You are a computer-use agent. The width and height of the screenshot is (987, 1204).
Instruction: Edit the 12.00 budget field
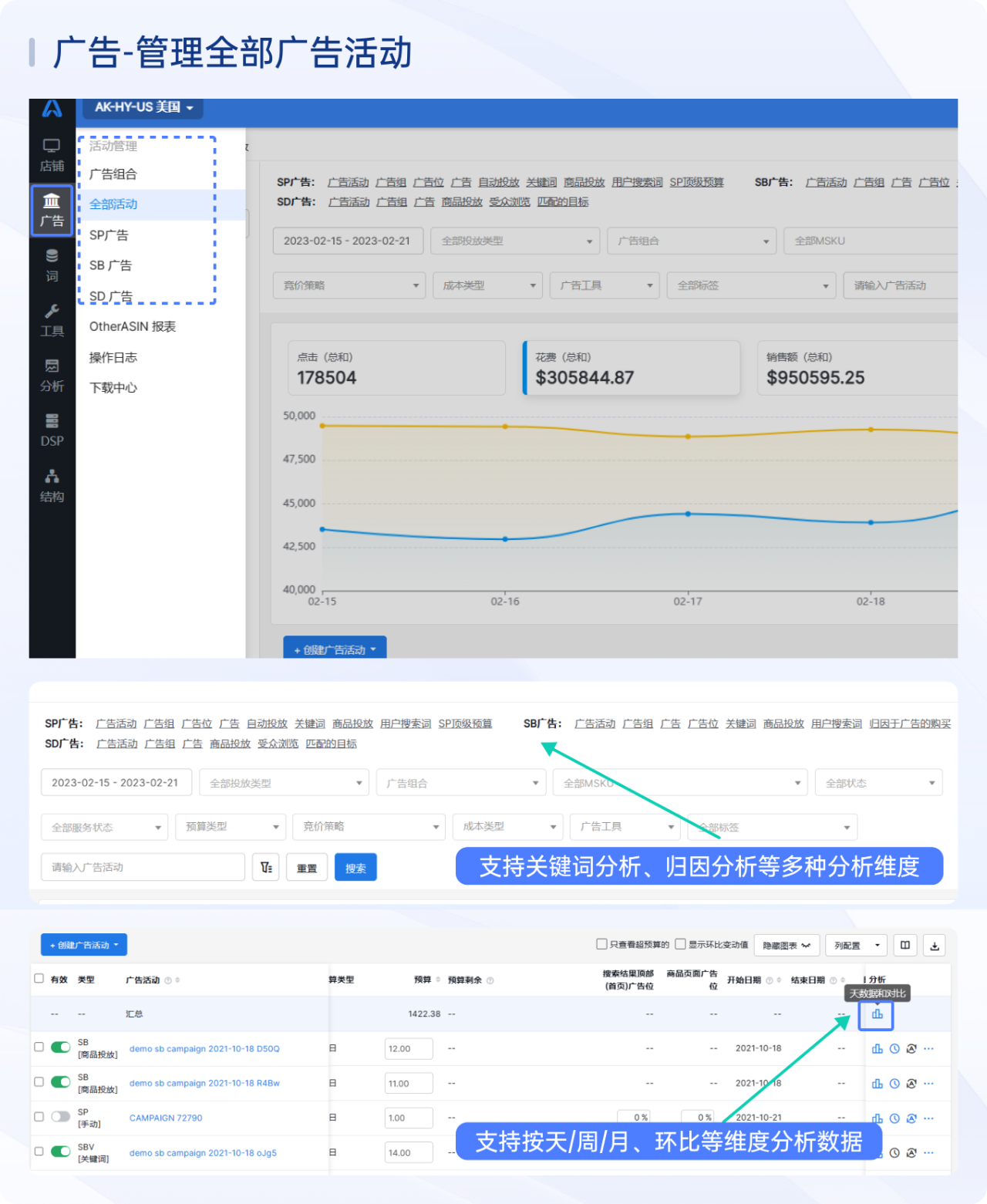pyautogui.click(x=409, y=1049)
